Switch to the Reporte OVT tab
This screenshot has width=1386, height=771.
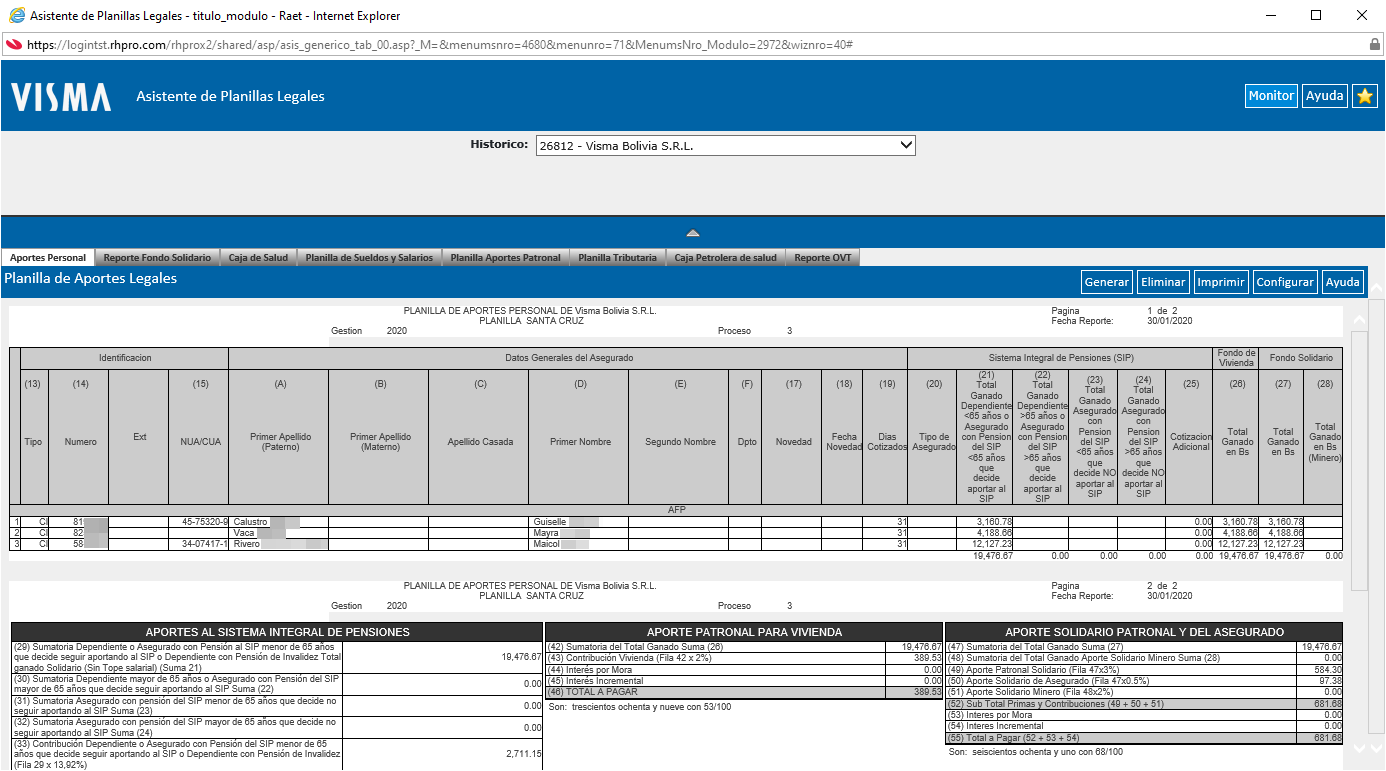(x=822, y=258)
